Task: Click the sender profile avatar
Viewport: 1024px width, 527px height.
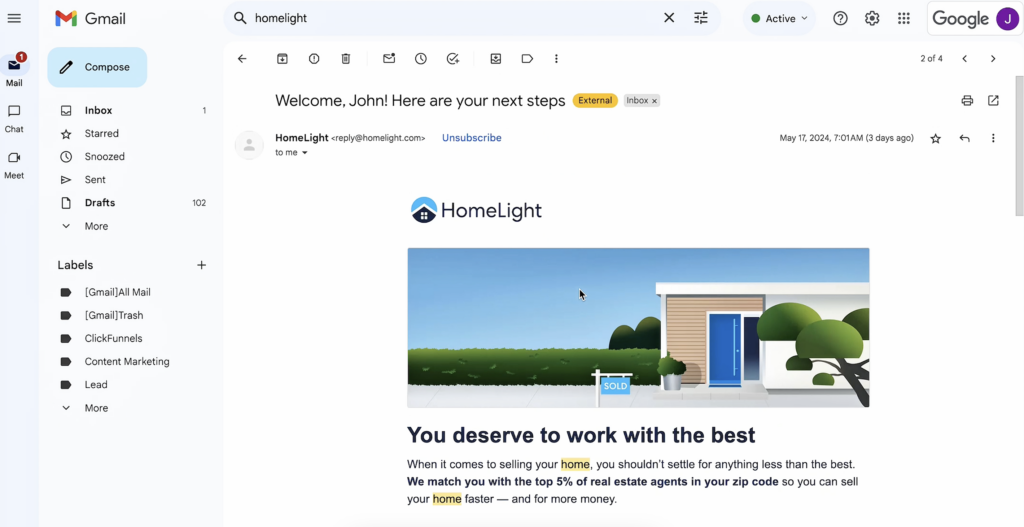Action: pos(249,145)
